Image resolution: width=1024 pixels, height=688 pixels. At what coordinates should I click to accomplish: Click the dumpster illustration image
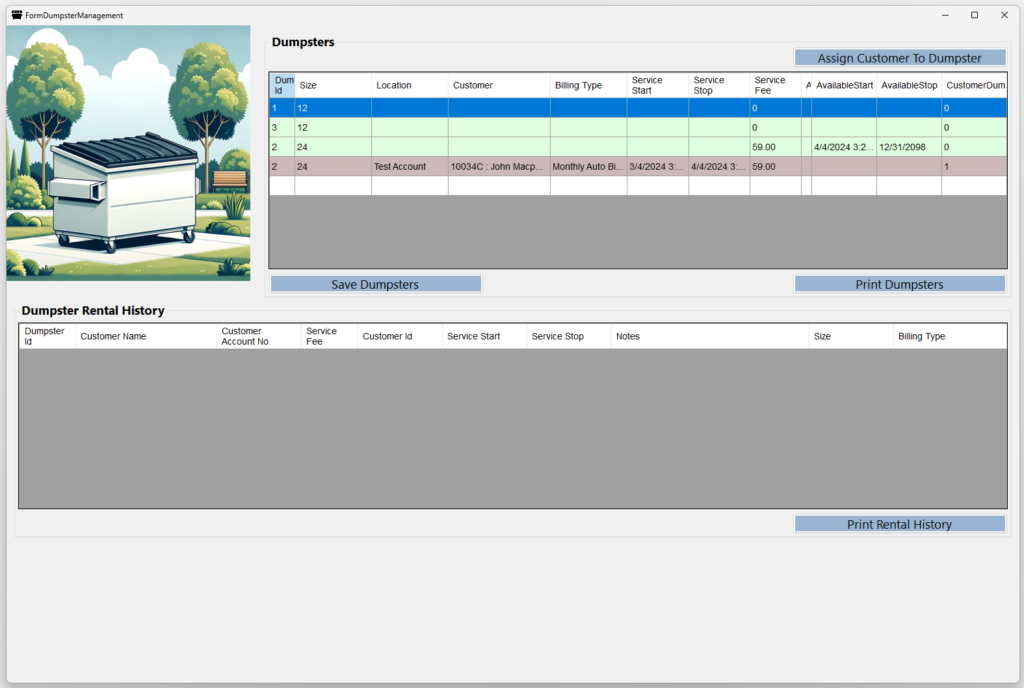128,153
